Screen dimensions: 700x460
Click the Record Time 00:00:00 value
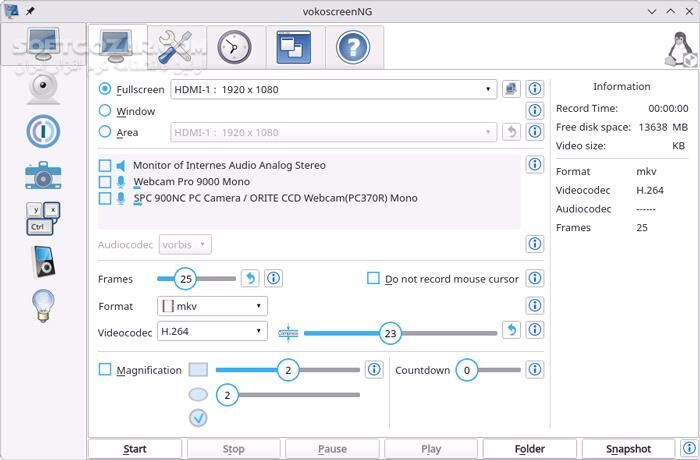point(668,108)
